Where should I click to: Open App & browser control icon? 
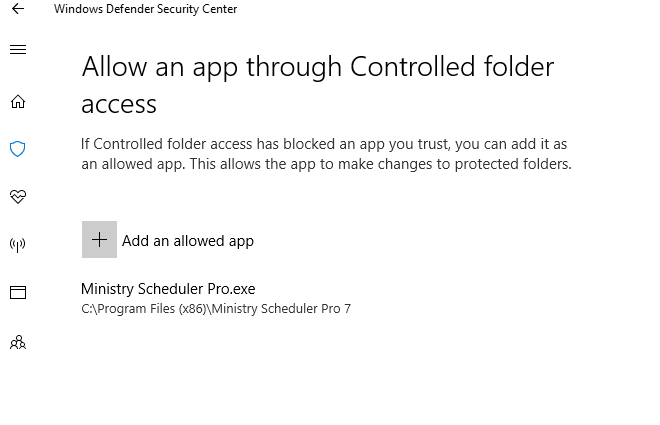tap(18, 293)
